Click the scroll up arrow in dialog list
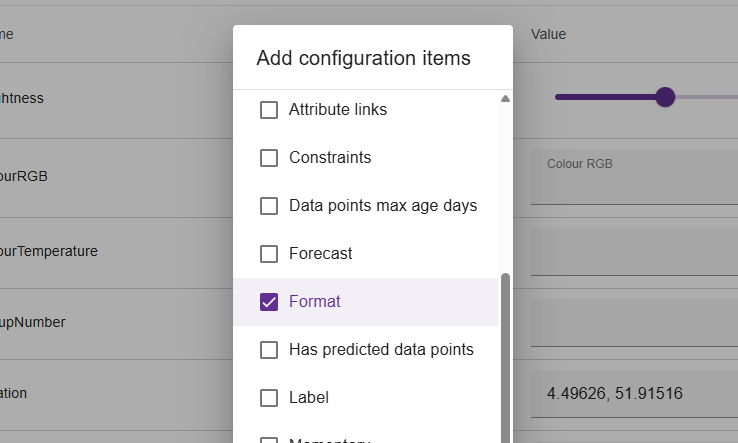This screenshot has height=443, width=738. coord(505,99)
